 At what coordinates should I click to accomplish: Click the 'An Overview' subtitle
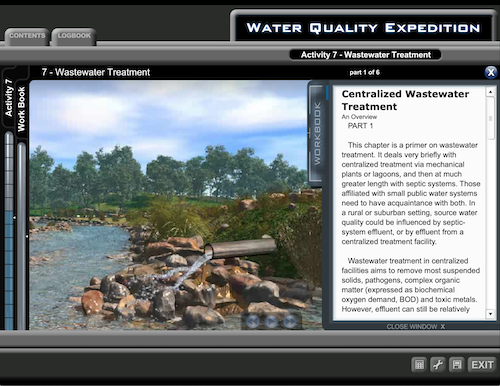pos(359,117)
